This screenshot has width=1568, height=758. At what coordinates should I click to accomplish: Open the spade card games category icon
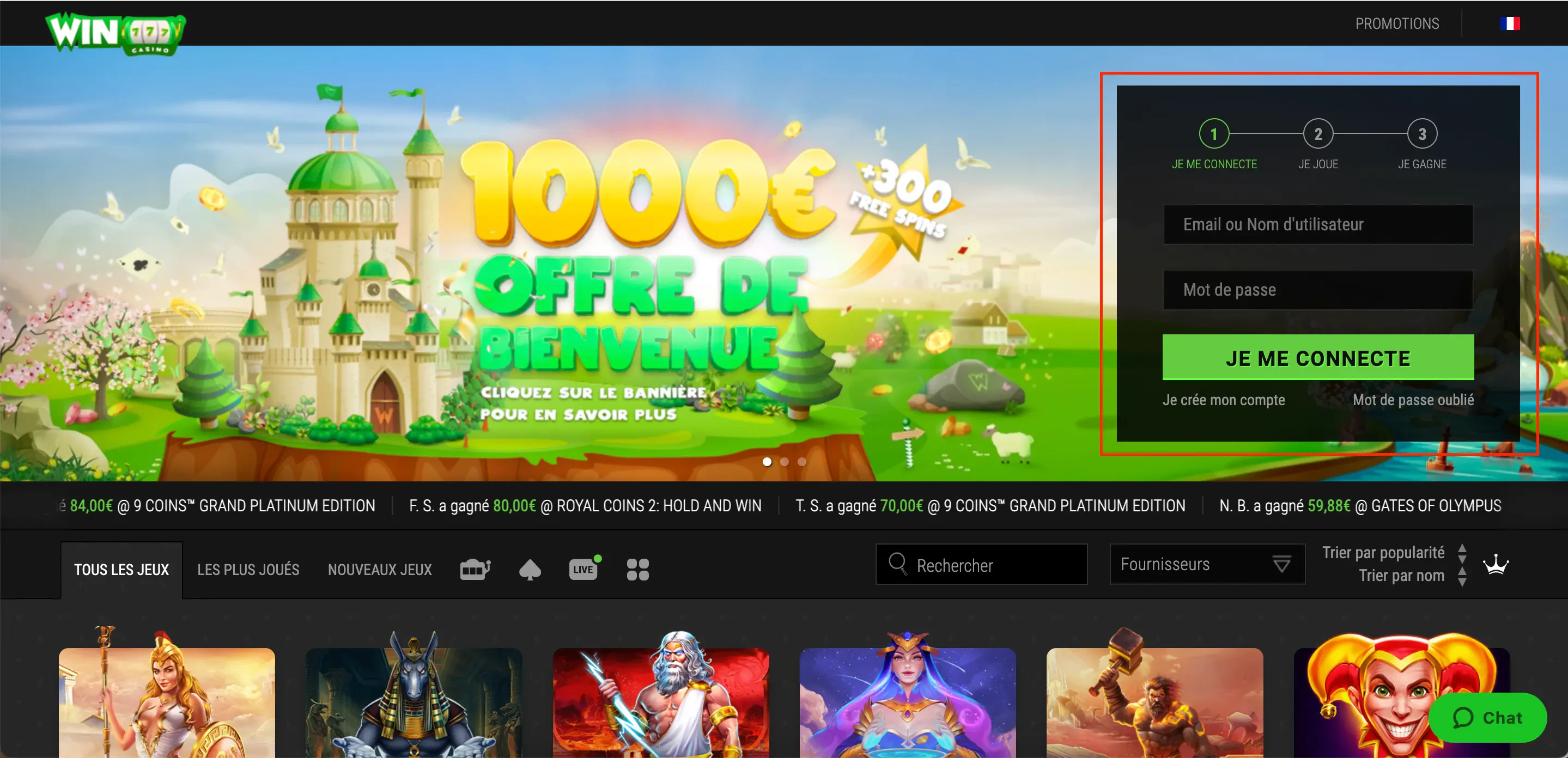point(530,570)
